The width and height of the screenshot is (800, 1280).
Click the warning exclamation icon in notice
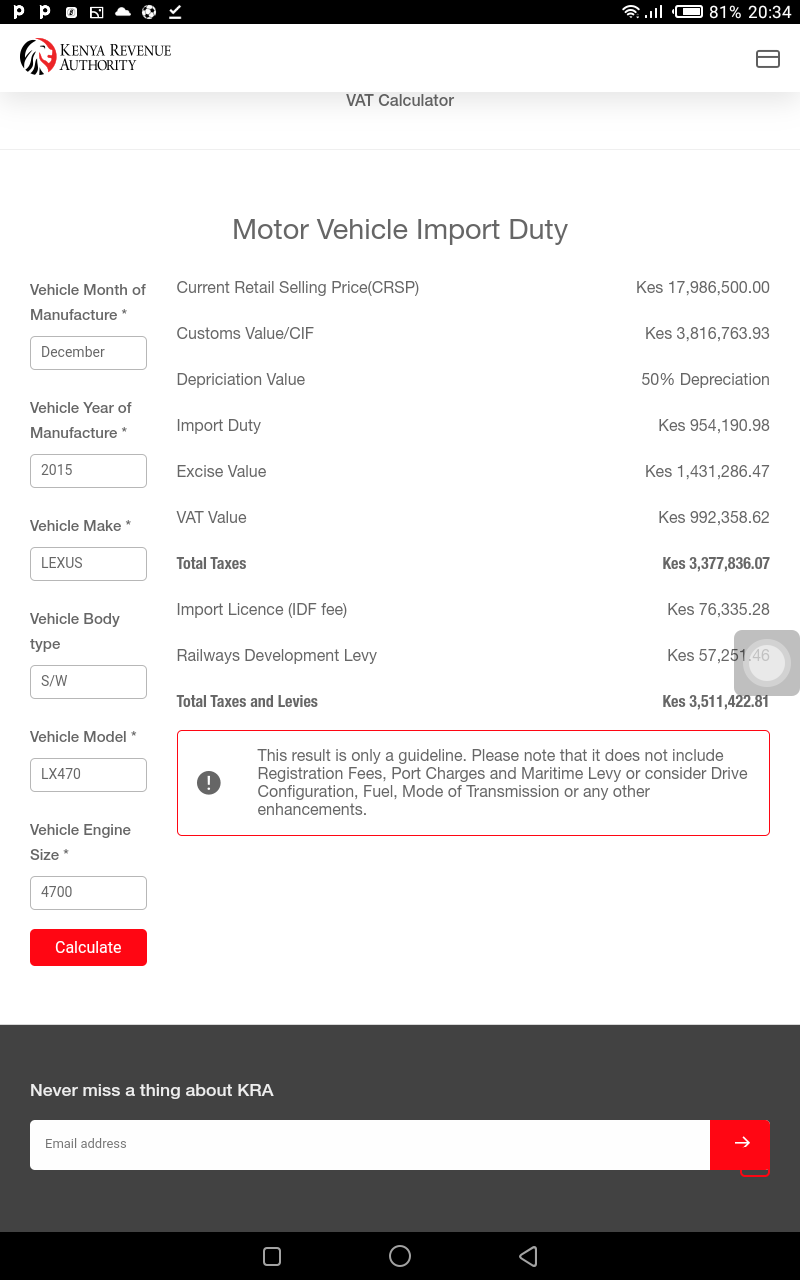(x=209, y=782)
